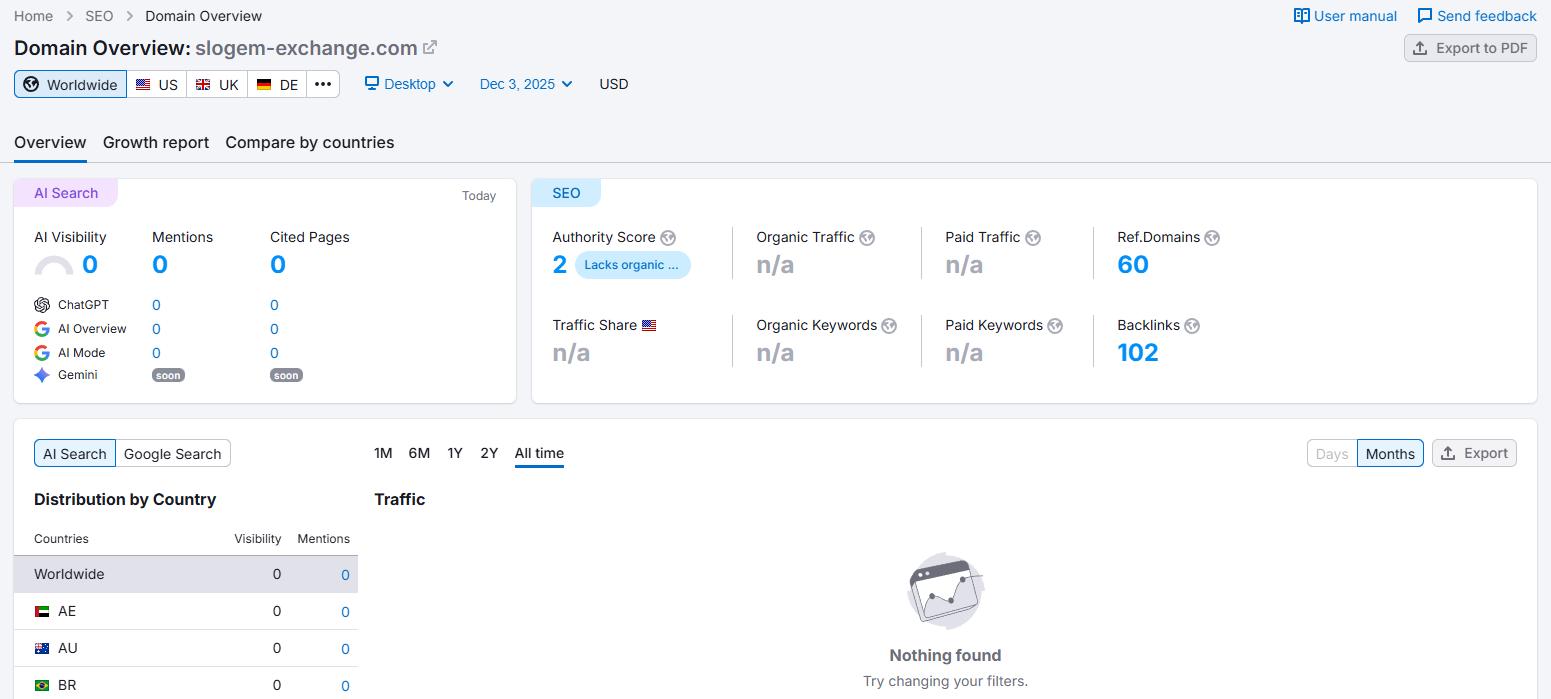Go to SEO breadcrumb
1551x699 pixels.
pos(99,16)
